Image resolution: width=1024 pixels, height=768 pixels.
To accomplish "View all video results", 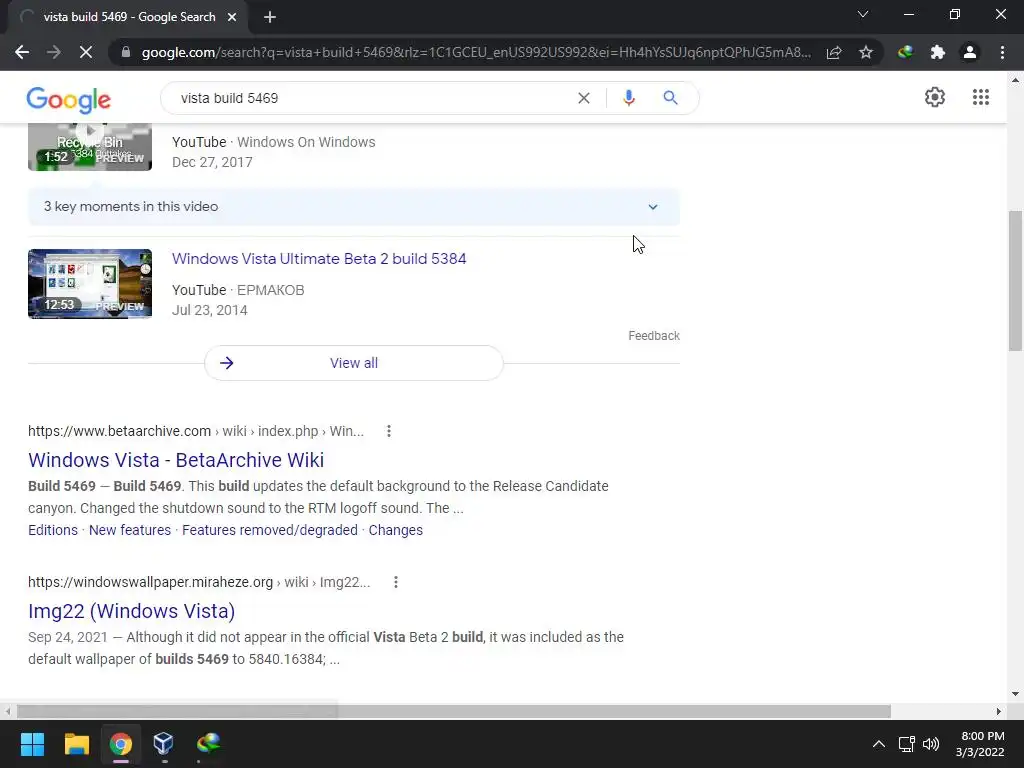I will coord(353,363).
